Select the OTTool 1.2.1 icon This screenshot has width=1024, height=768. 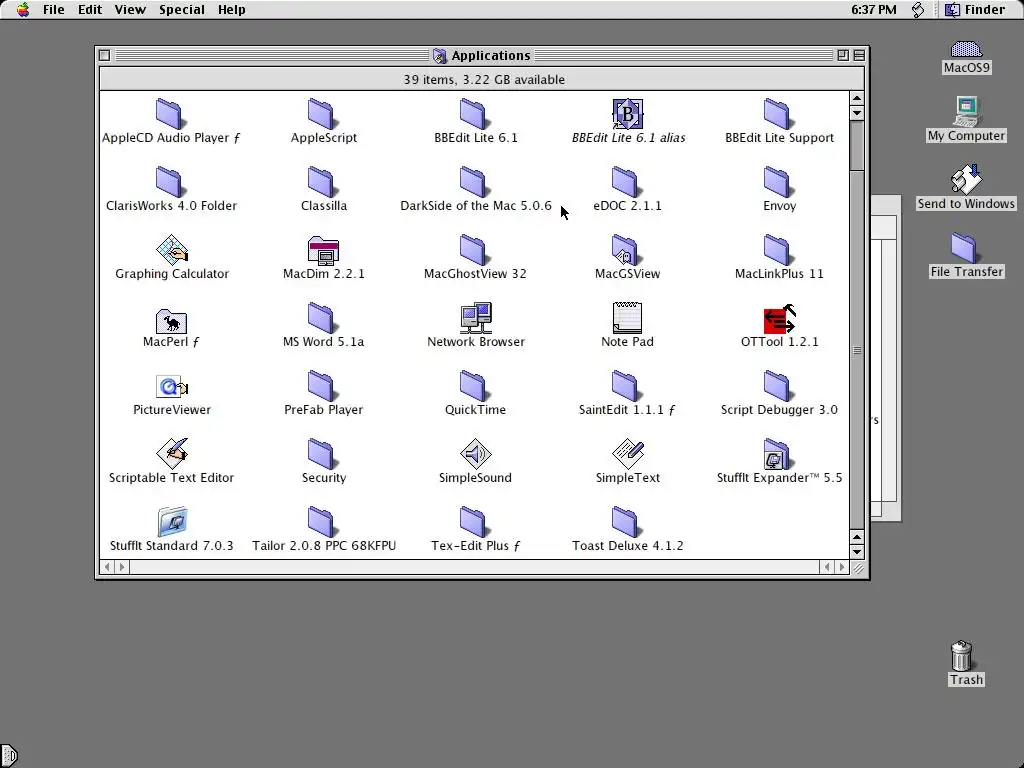pyautogui.click(x=780, y=318)
